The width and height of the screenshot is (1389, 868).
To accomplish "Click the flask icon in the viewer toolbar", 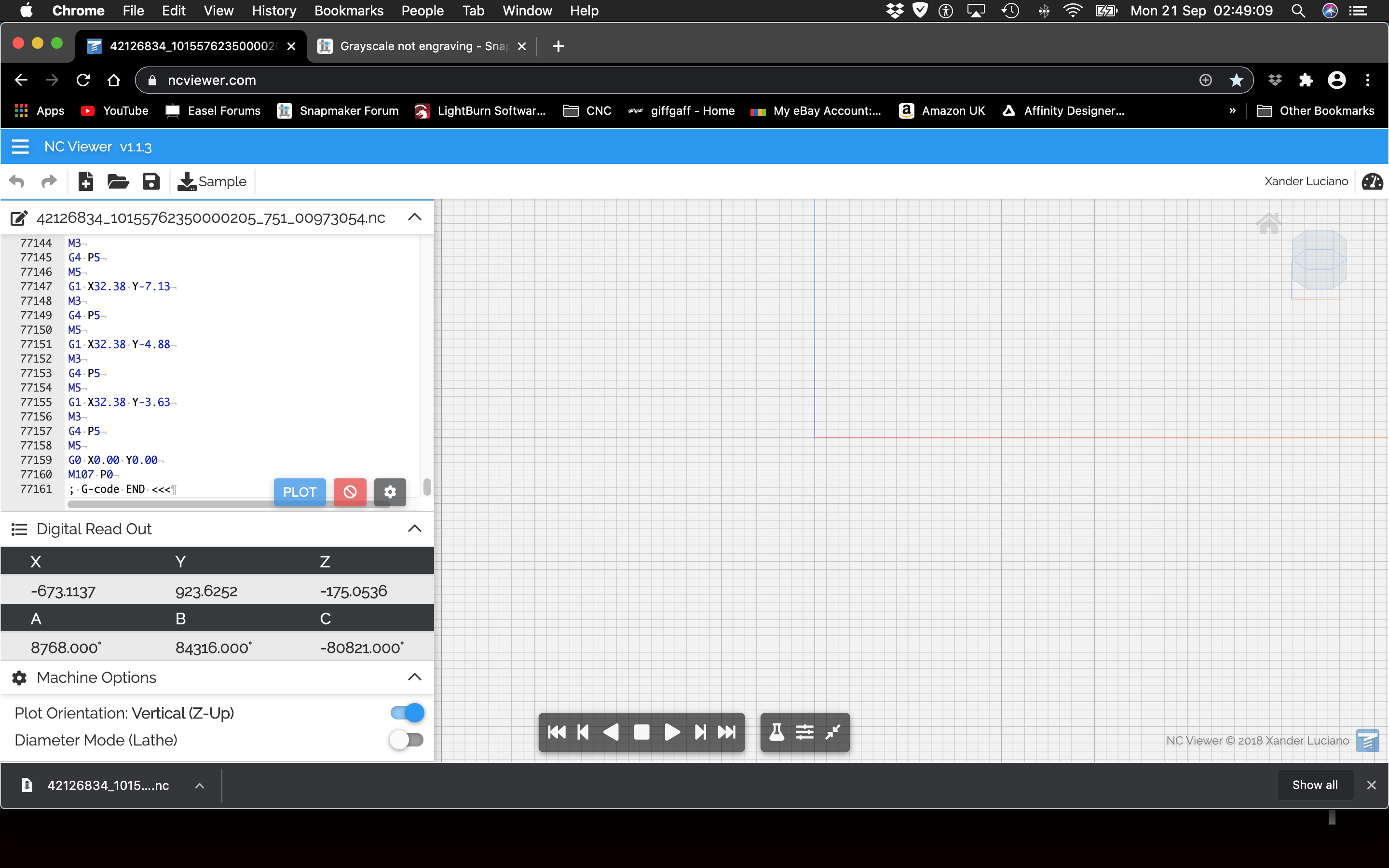I will [x=776, y=732].
